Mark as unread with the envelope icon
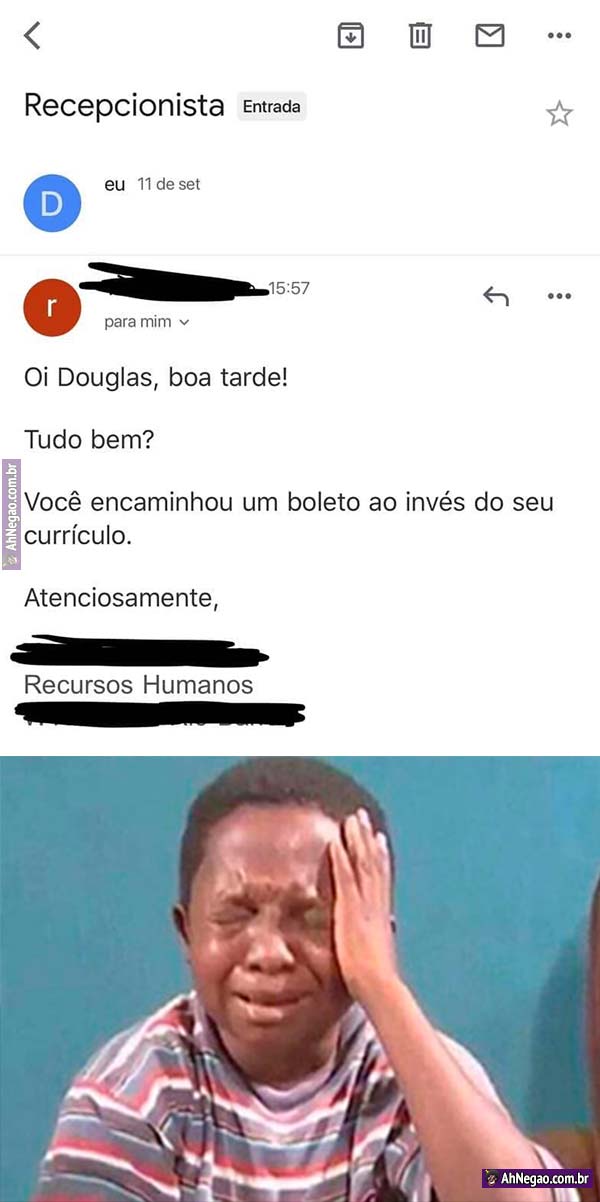Image resolution: width=600 pixels, height=1202 pixels. pos(489,36)
